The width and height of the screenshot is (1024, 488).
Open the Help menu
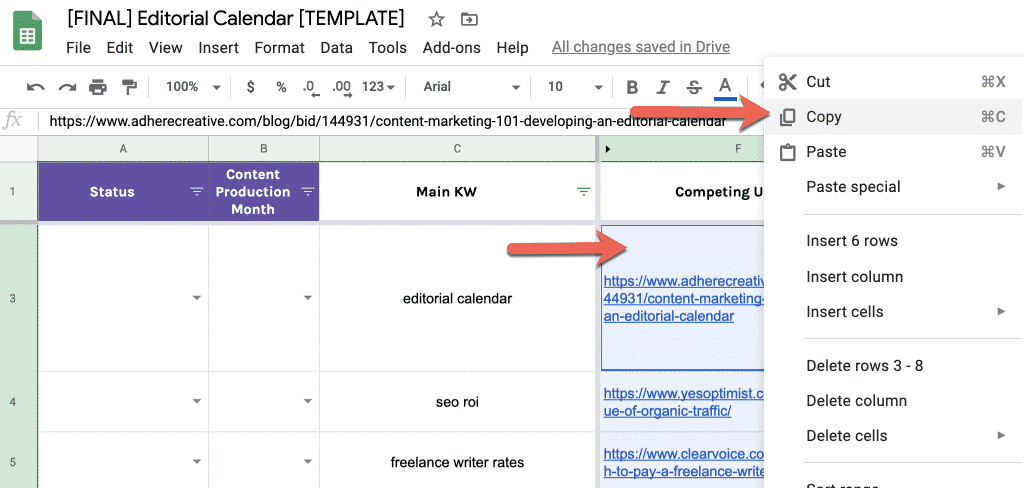coord(512,48)
